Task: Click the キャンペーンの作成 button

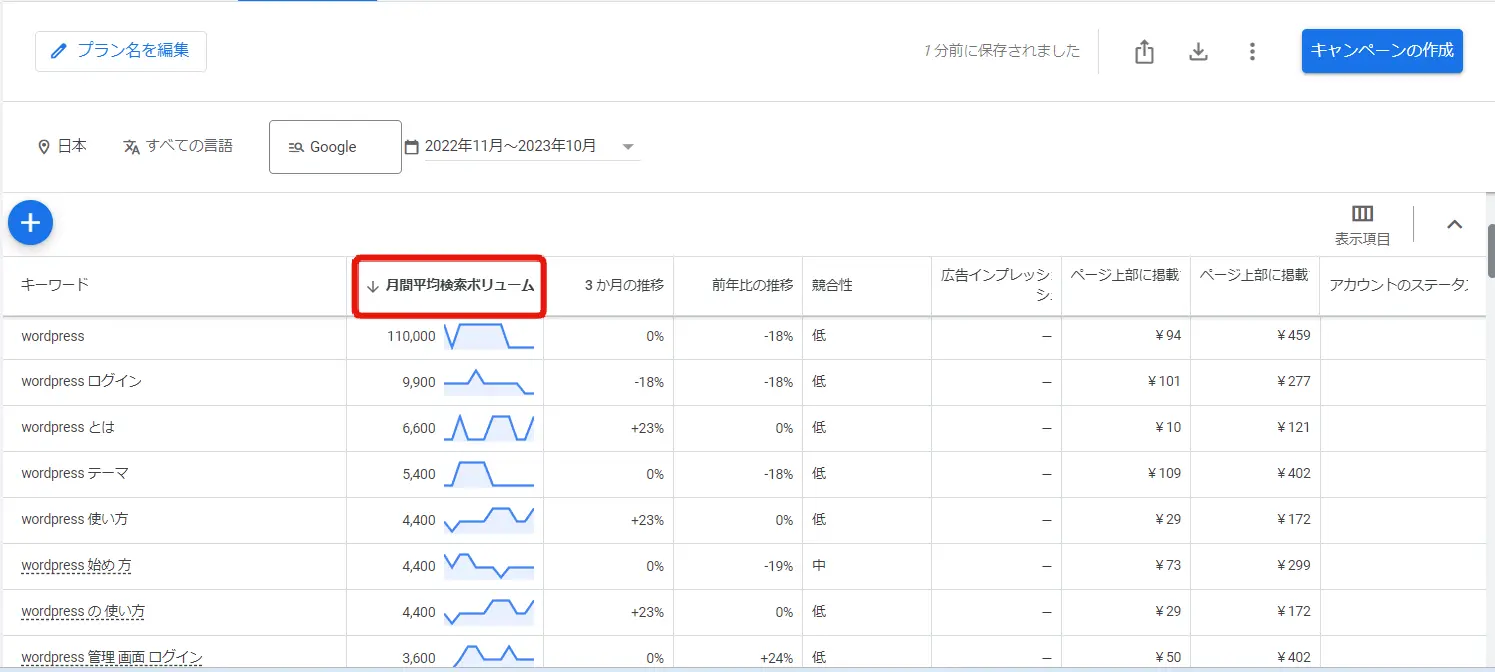Action: pyautogui.click(x=1381, y=51)
